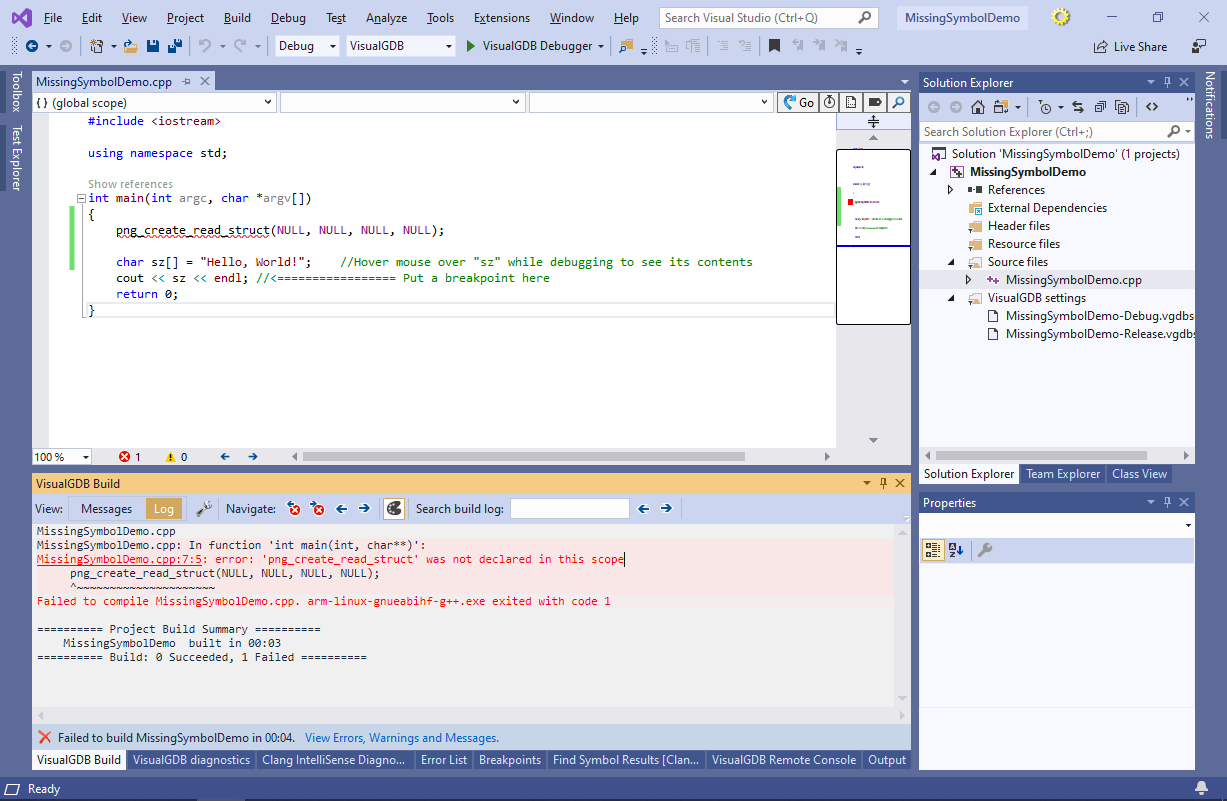Pin the MissingSymbolDemo.cpp tab
Viewport: 1227px width, 801px height.
pyautogui.click(x=186, y=82)
